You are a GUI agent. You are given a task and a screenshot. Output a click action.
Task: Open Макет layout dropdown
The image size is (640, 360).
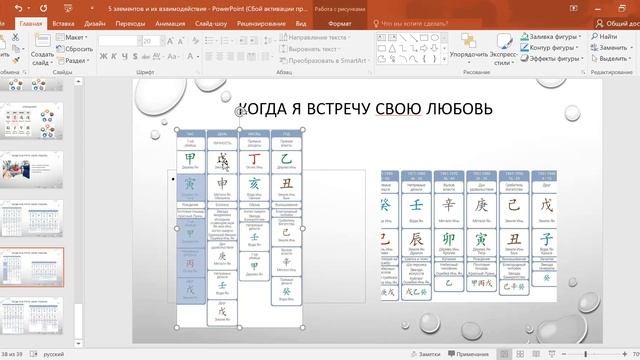(72, 37)
